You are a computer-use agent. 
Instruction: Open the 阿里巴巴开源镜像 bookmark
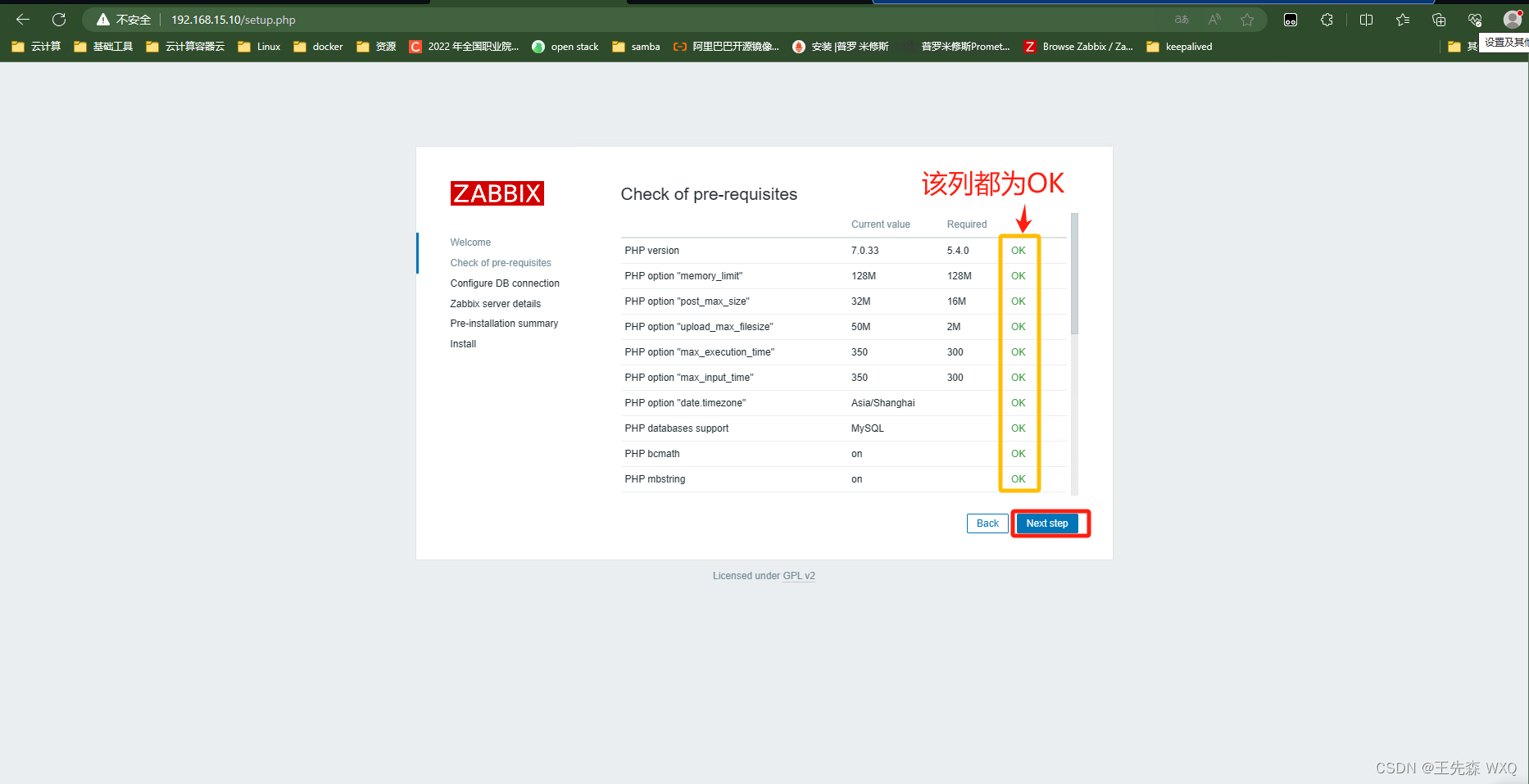coord(726,47)
